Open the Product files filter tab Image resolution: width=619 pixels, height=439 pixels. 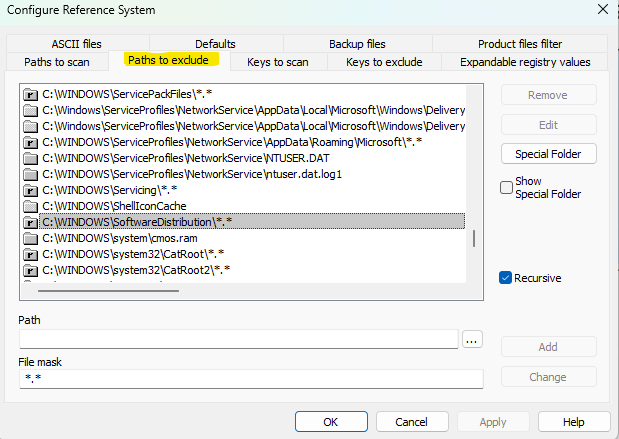click(x=519, y=44)
